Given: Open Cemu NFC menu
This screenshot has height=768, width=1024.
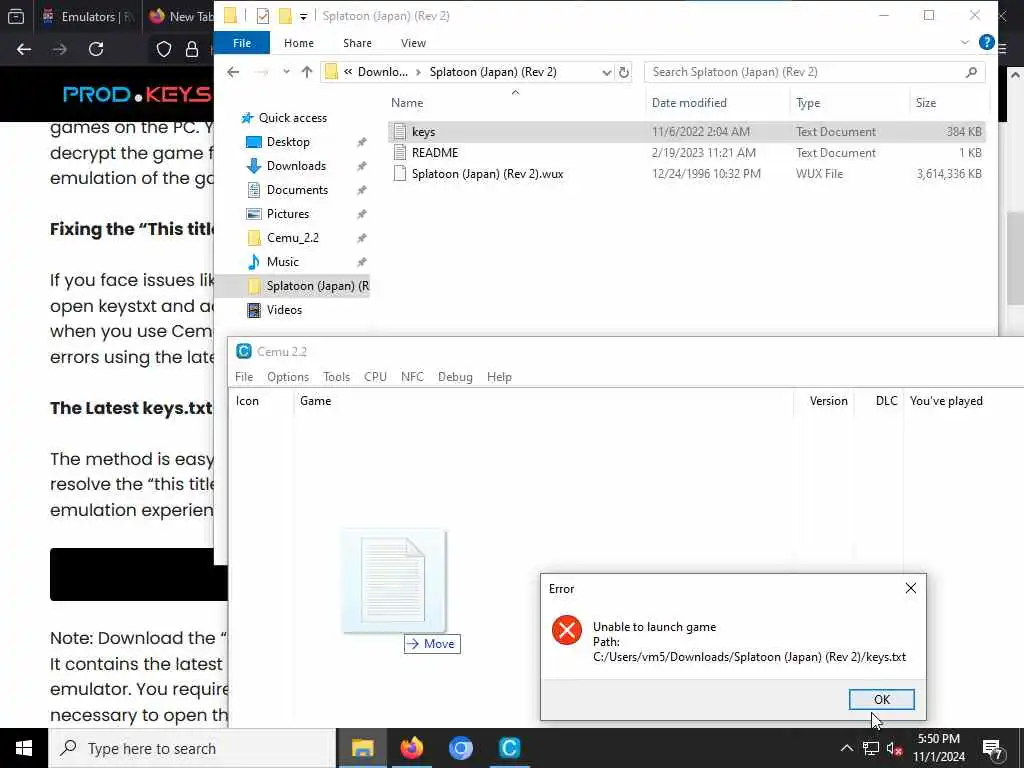Looking at the screenshot, I should point(412,377).
